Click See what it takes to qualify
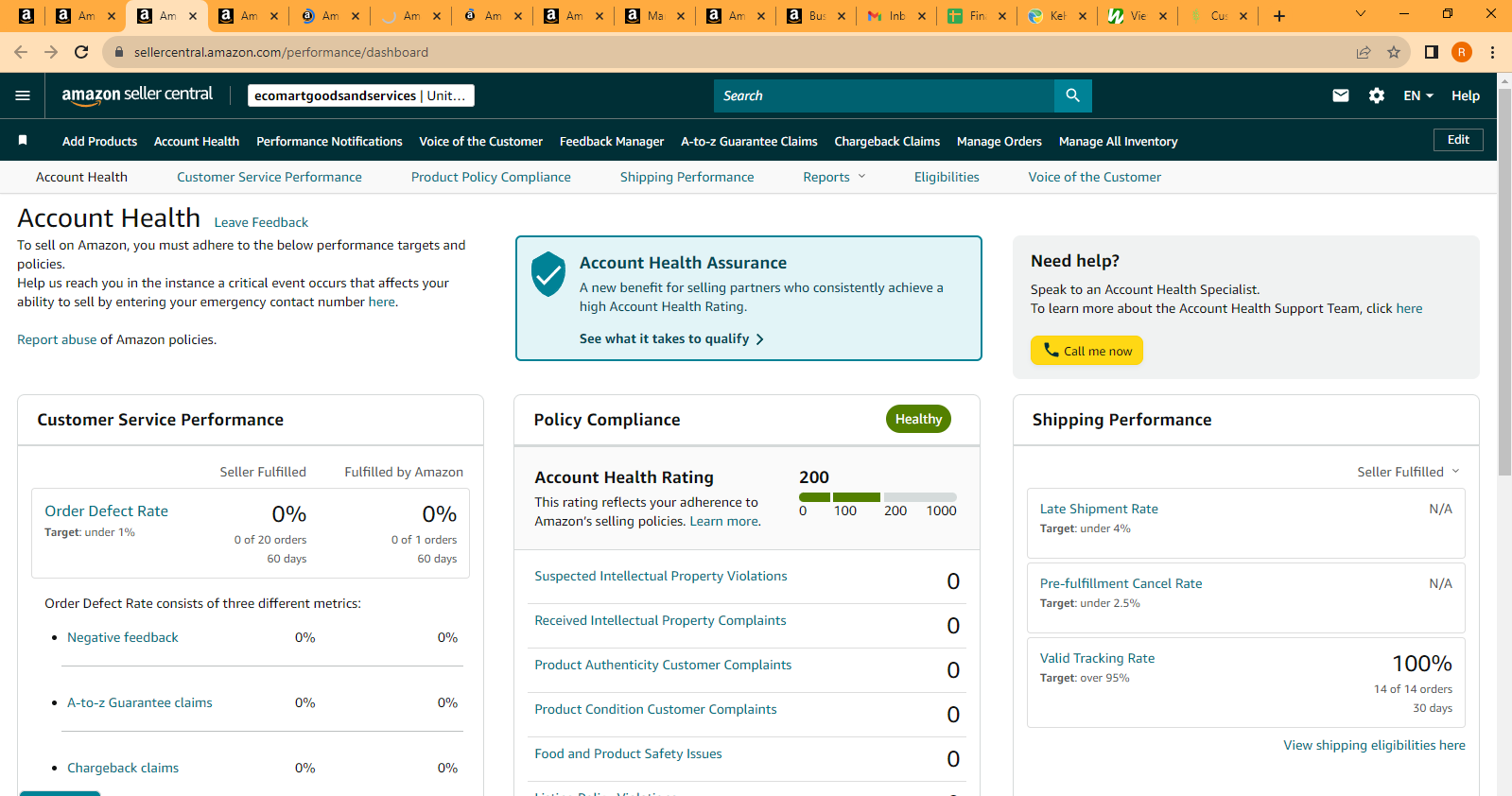The height and width of the screenshot is (796, 1512). point(671,338)
